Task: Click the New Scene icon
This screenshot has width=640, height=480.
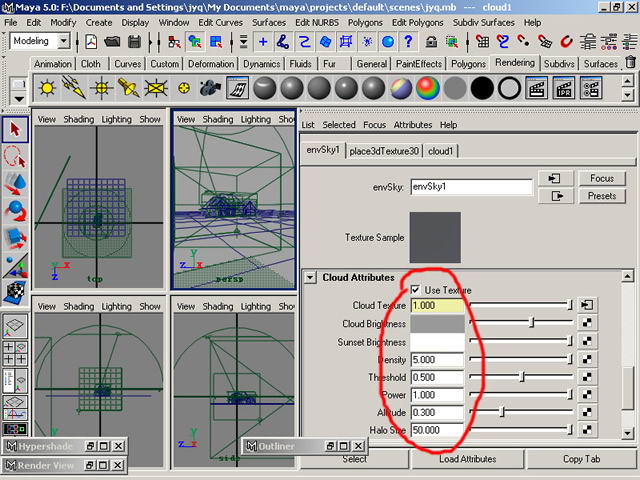Action: 91,42
